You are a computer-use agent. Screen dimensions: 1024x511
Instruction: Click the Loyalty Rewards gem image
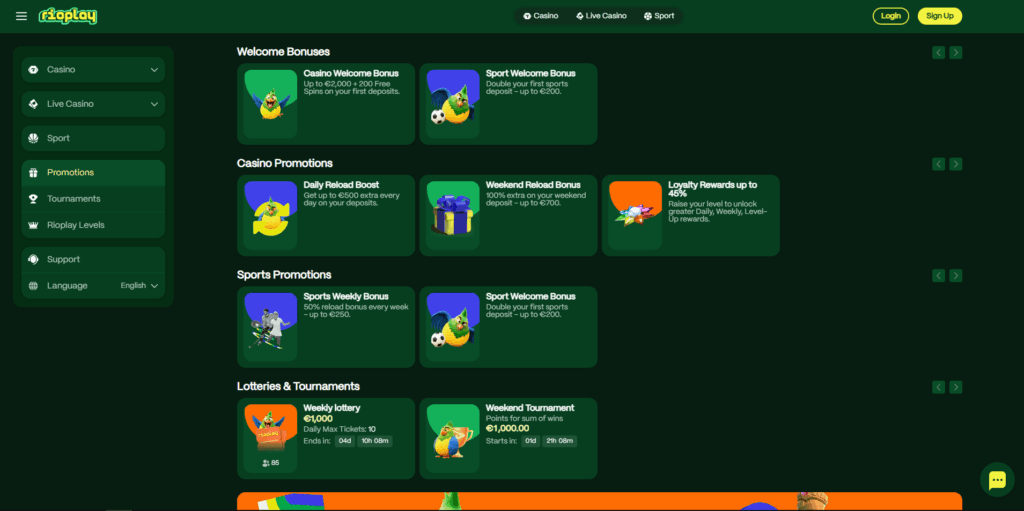635,216
